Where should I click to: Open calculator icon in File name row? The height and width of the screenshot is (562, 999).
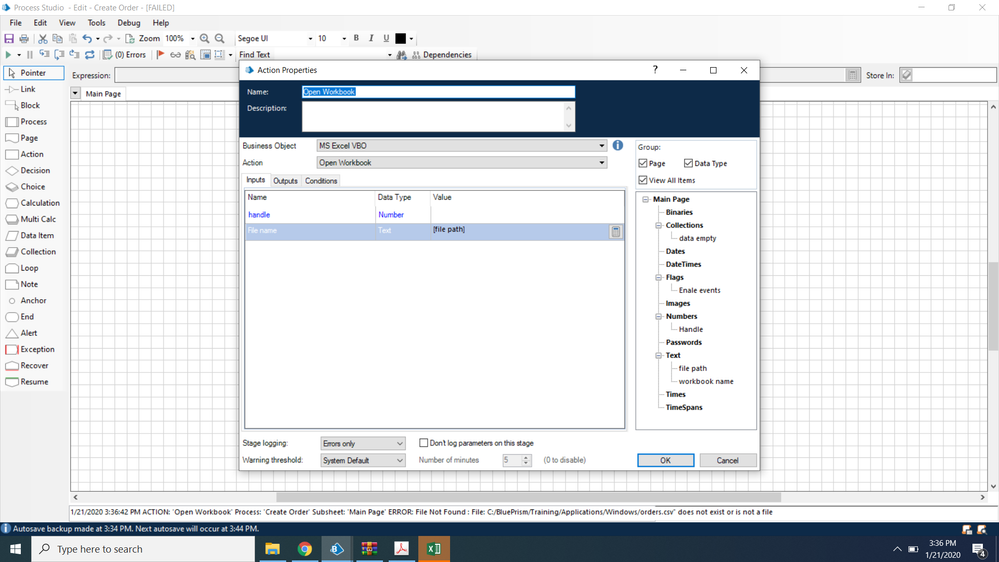pyautogui.click(x=616, y=231)
